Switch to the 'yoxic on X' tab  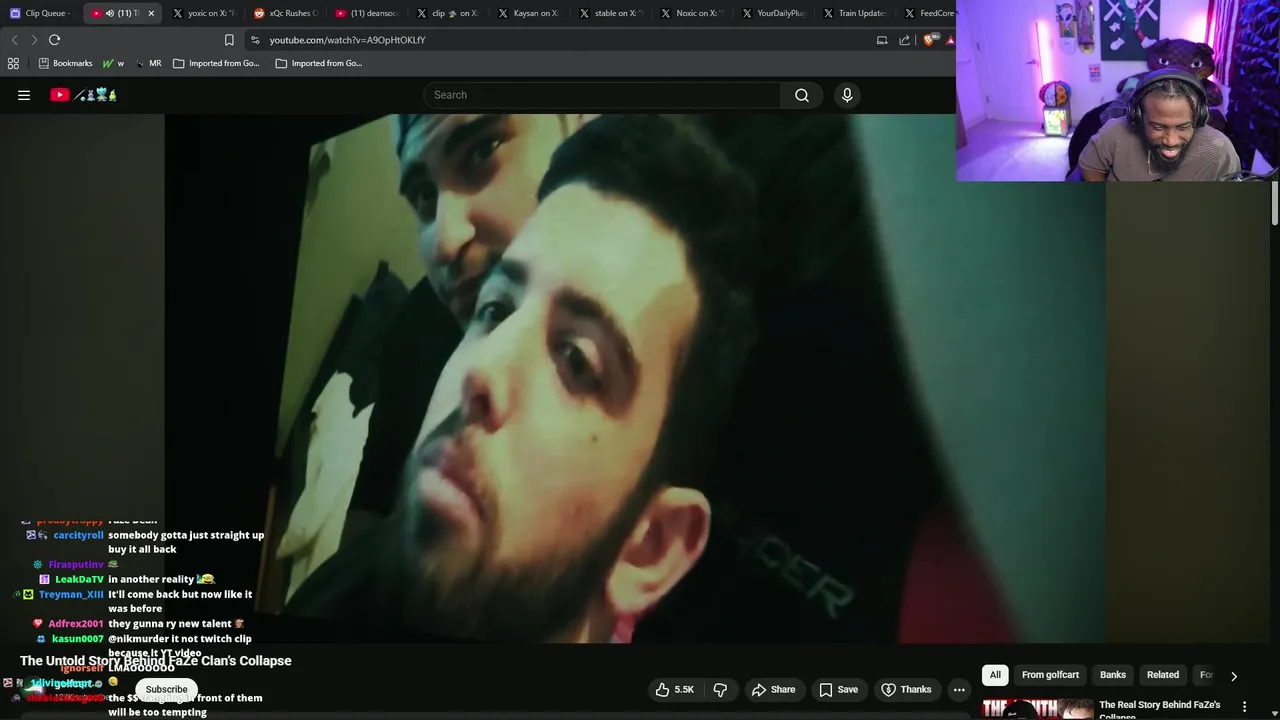[203, 13]
